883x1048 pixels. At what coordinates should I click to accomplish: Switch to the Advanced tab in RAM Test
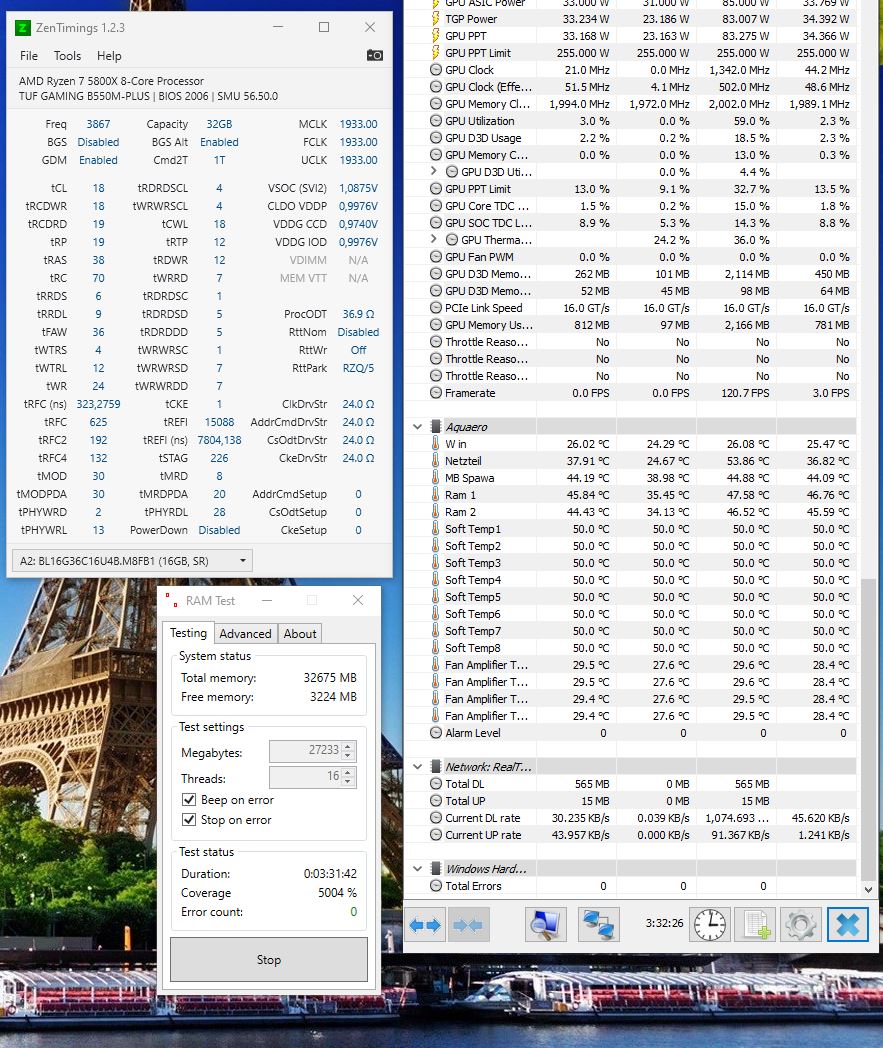tap(245, 634)
